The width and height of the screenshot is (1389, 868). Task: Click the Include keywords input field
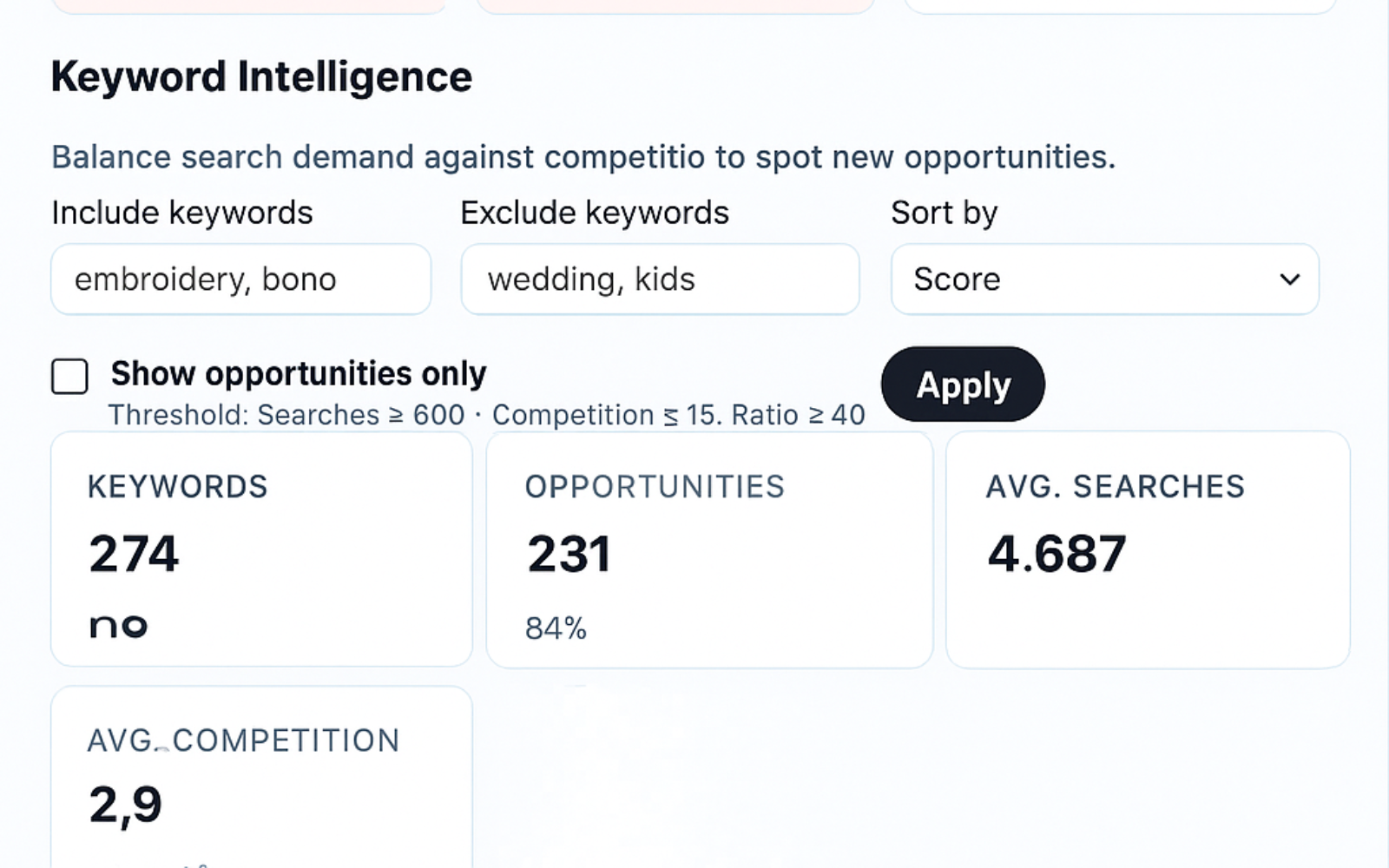coord(240,279)
